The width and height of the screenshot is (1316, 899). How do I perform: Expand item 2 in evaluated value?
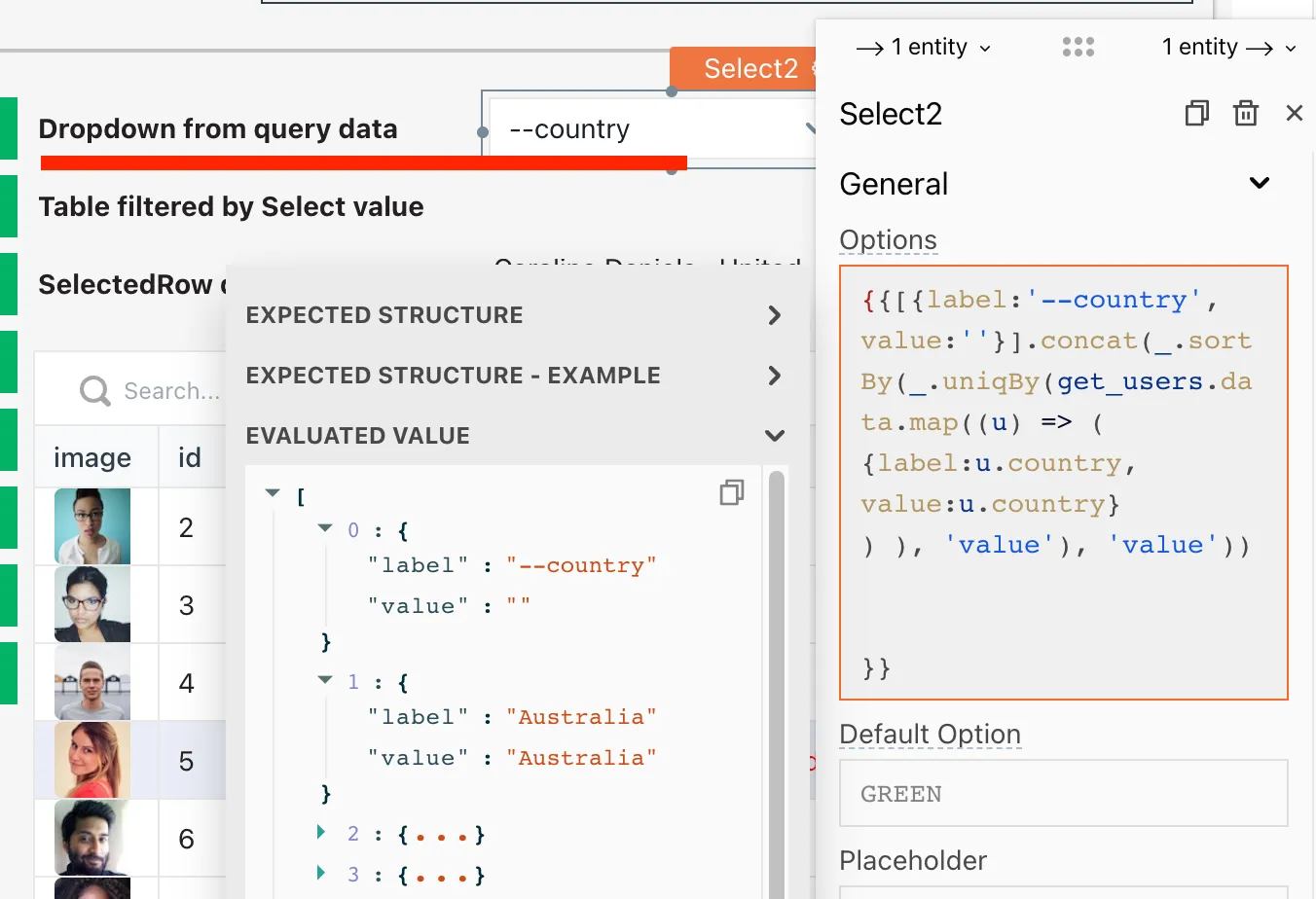(x=322, y=833)
